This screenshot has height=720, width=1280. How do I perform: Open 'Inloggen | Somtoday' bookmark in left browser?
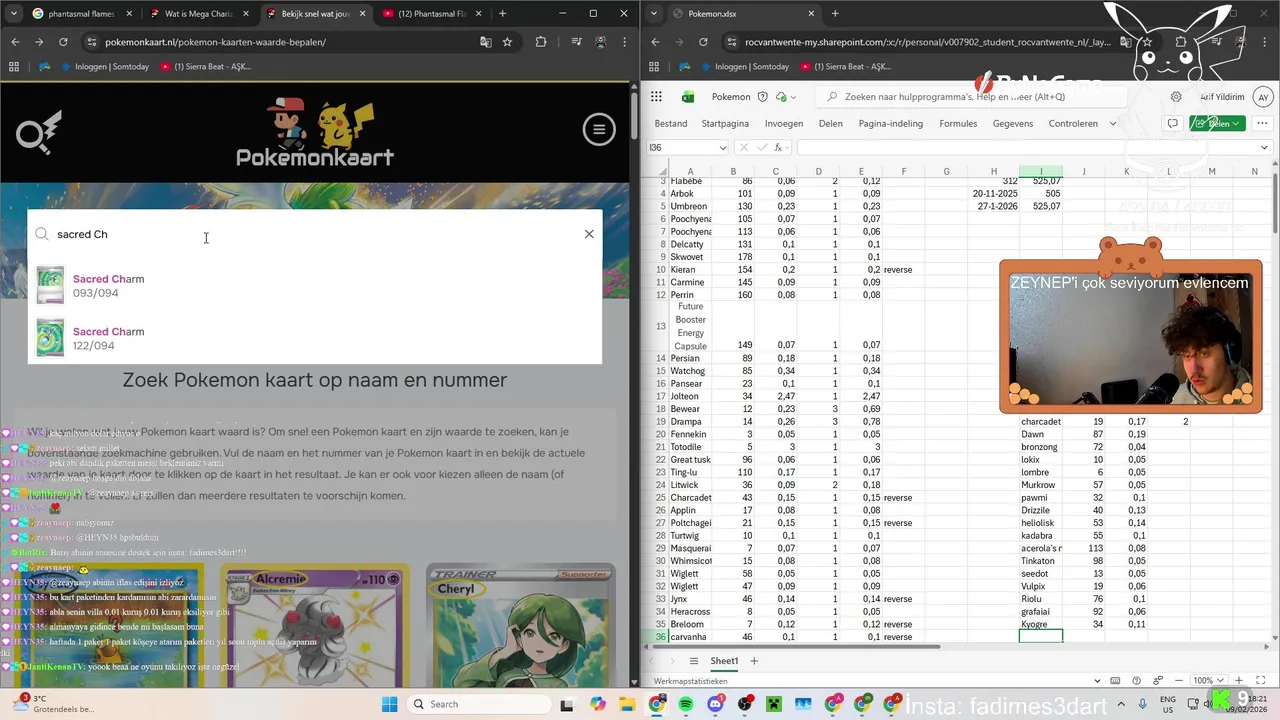[x=107, y=66]
